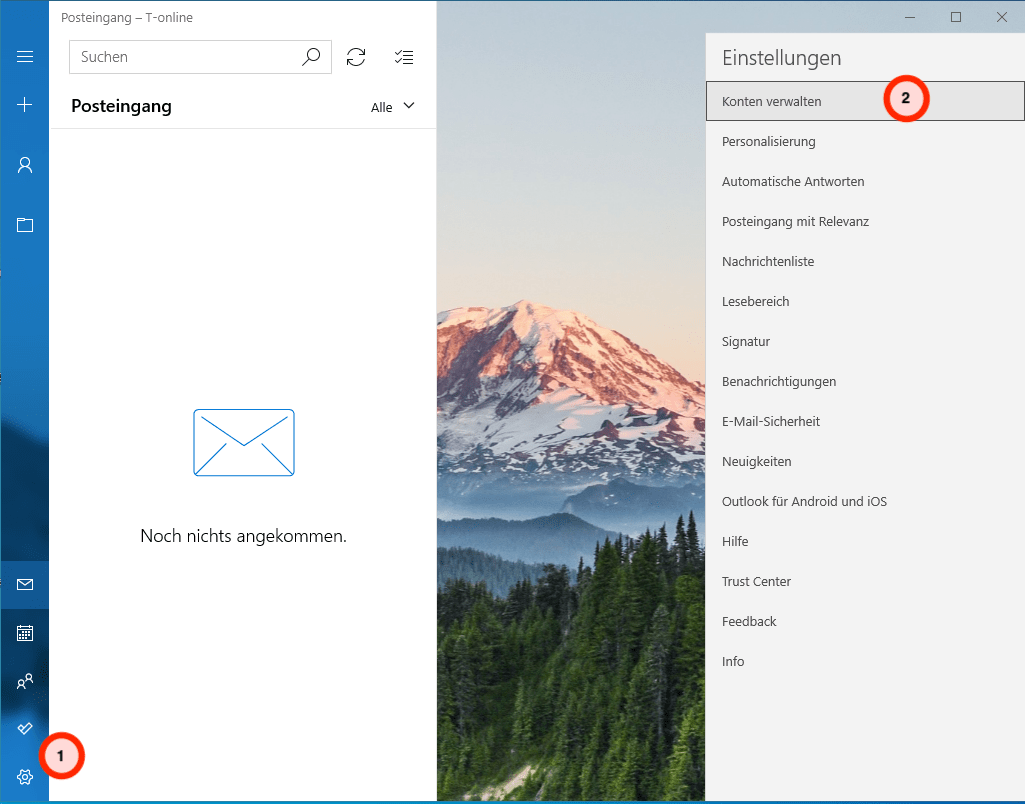This screenshot has height=804, width=1025.
Task: Click the settings gear icon
Action: click(x=25, y=777)
